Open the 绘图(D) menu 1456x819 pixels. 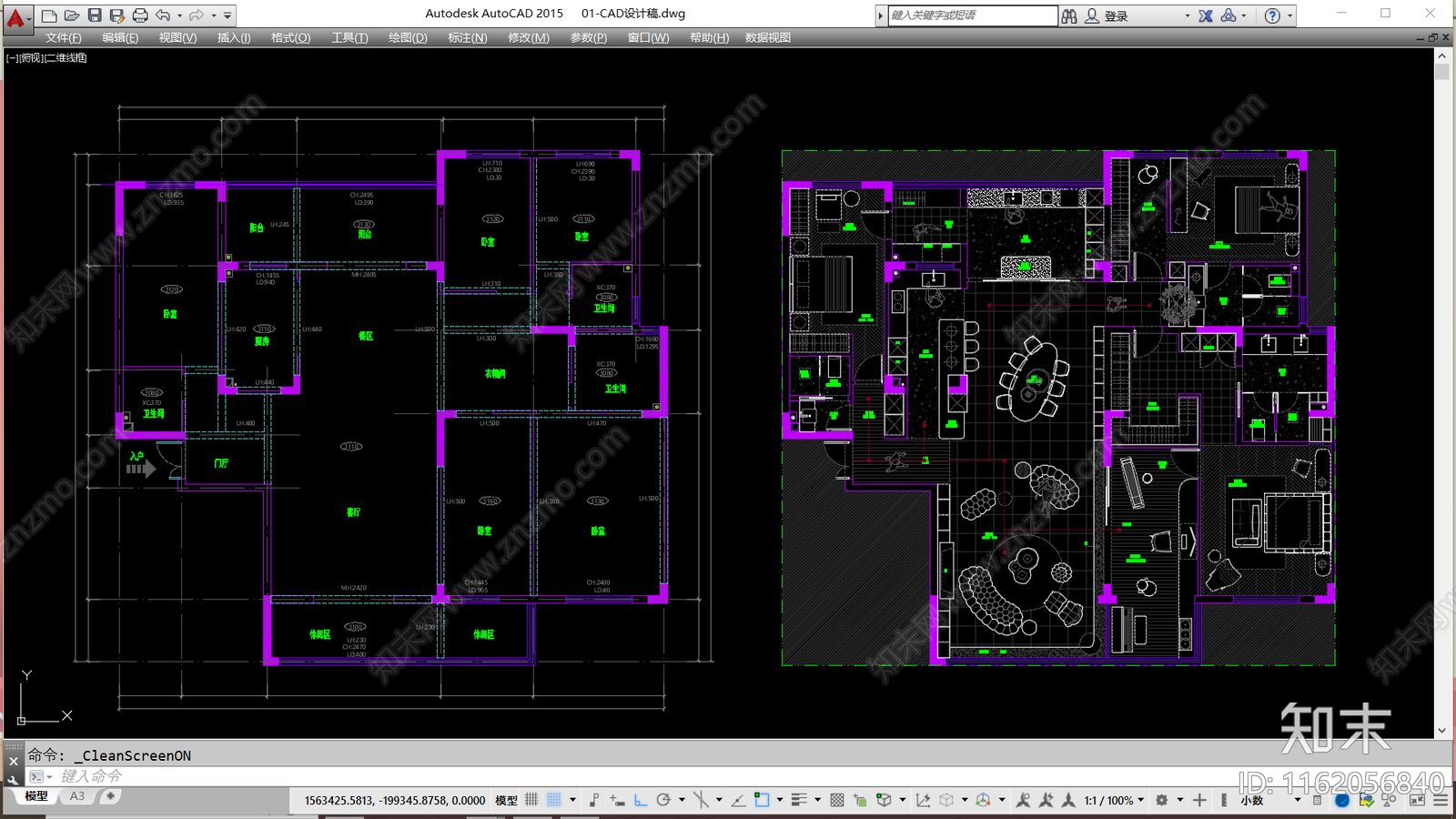[408, 37]
